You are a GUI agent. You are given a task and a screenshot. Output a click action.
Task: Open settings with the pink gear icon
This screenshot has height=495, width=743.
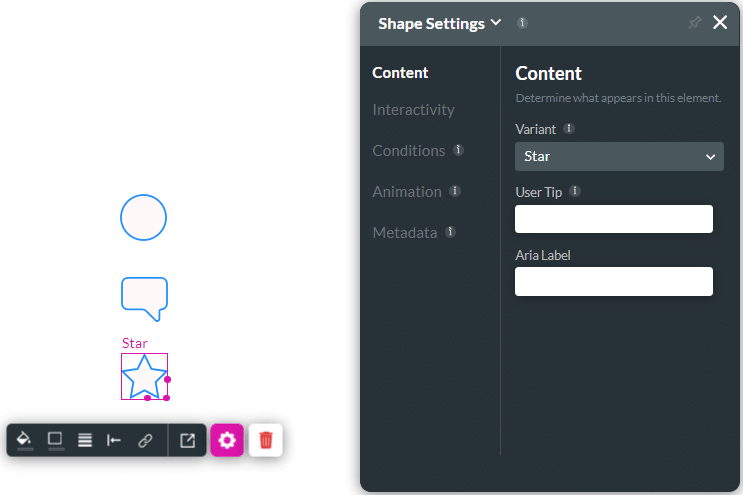click(x=227, y=440)
